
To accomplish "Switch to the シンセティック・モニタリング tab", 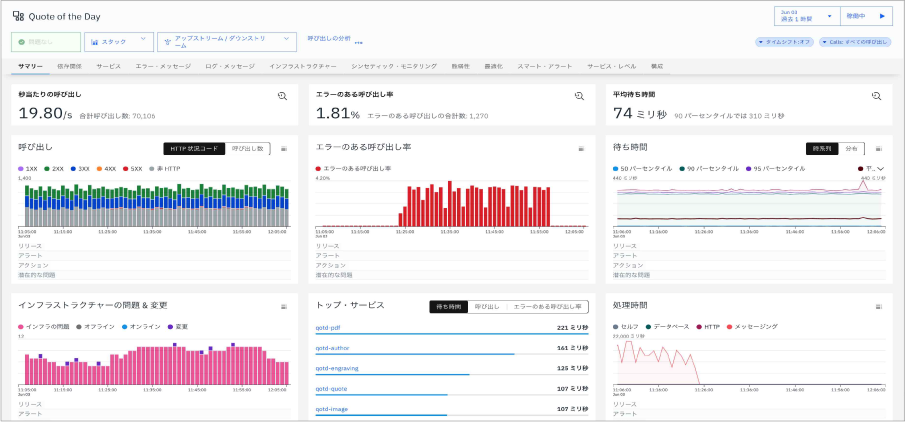I will [394, 66].
